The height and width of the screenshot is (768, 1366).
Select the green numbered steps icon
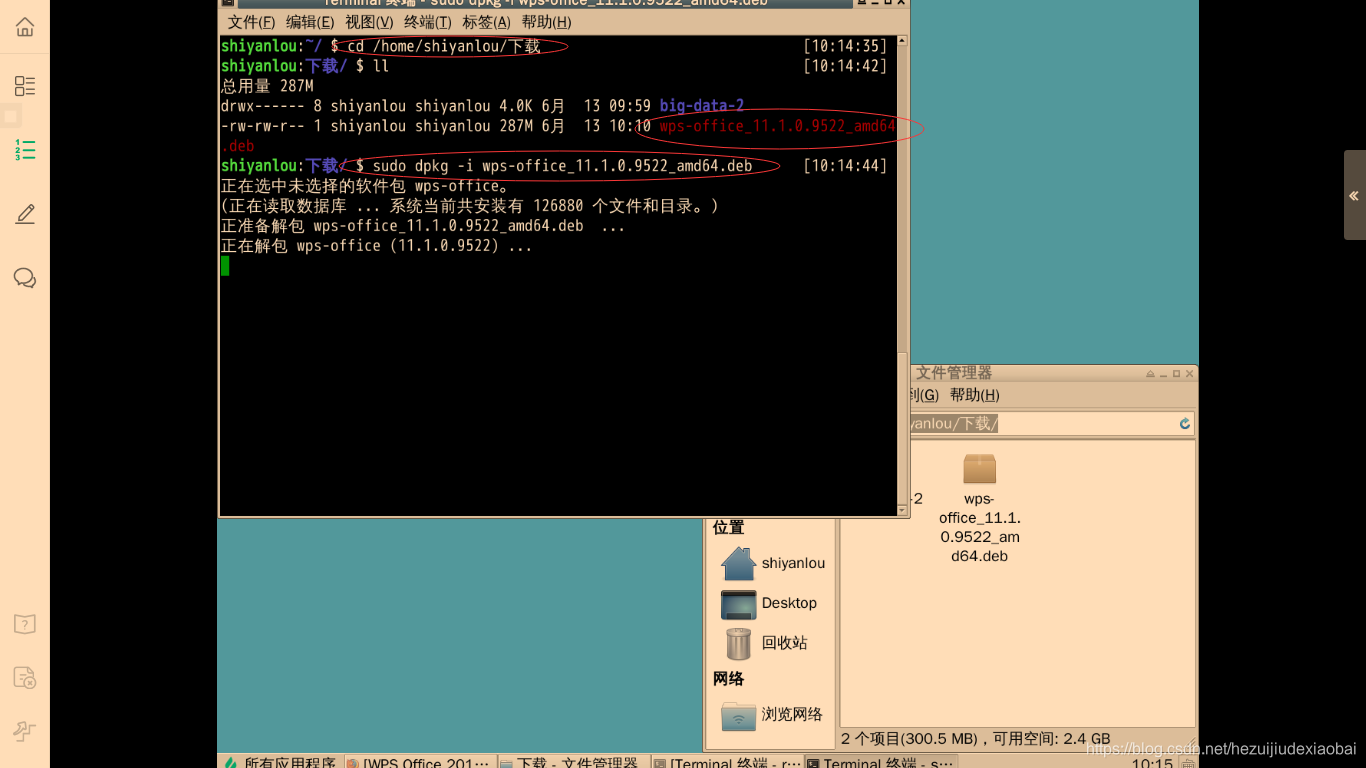25,150
